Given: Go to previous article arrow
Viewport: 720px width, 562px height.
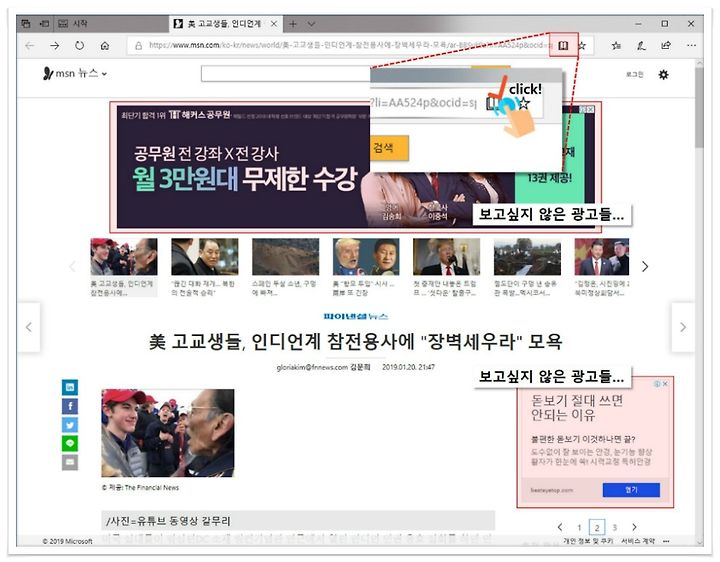Looking at the screenshot, I should 28,327.
